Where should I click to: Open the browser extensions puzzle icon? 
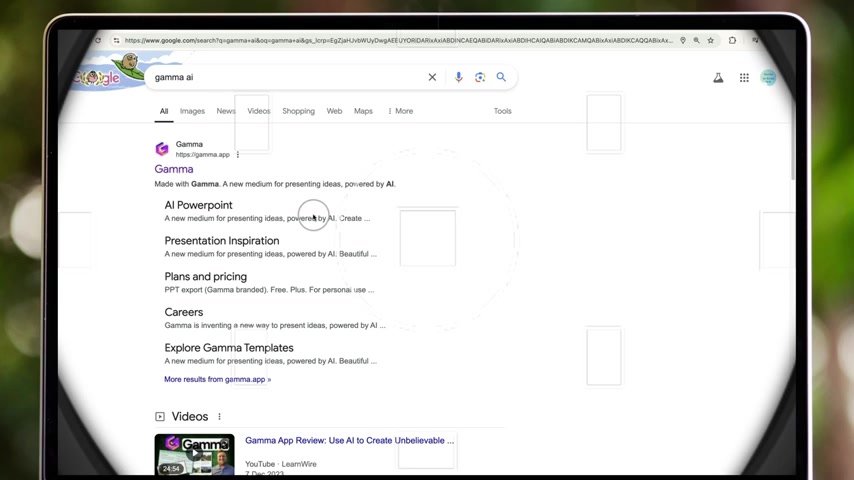coord(733,40)
